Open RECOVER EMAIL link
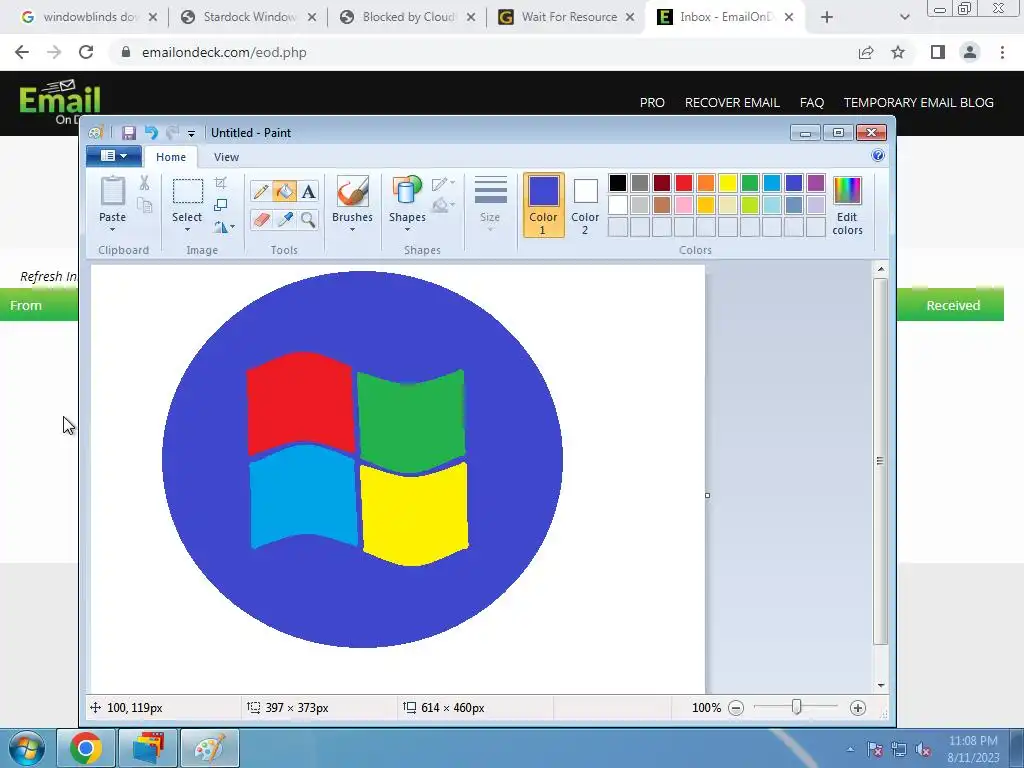1024x768 pixels. tap(732, 103)
